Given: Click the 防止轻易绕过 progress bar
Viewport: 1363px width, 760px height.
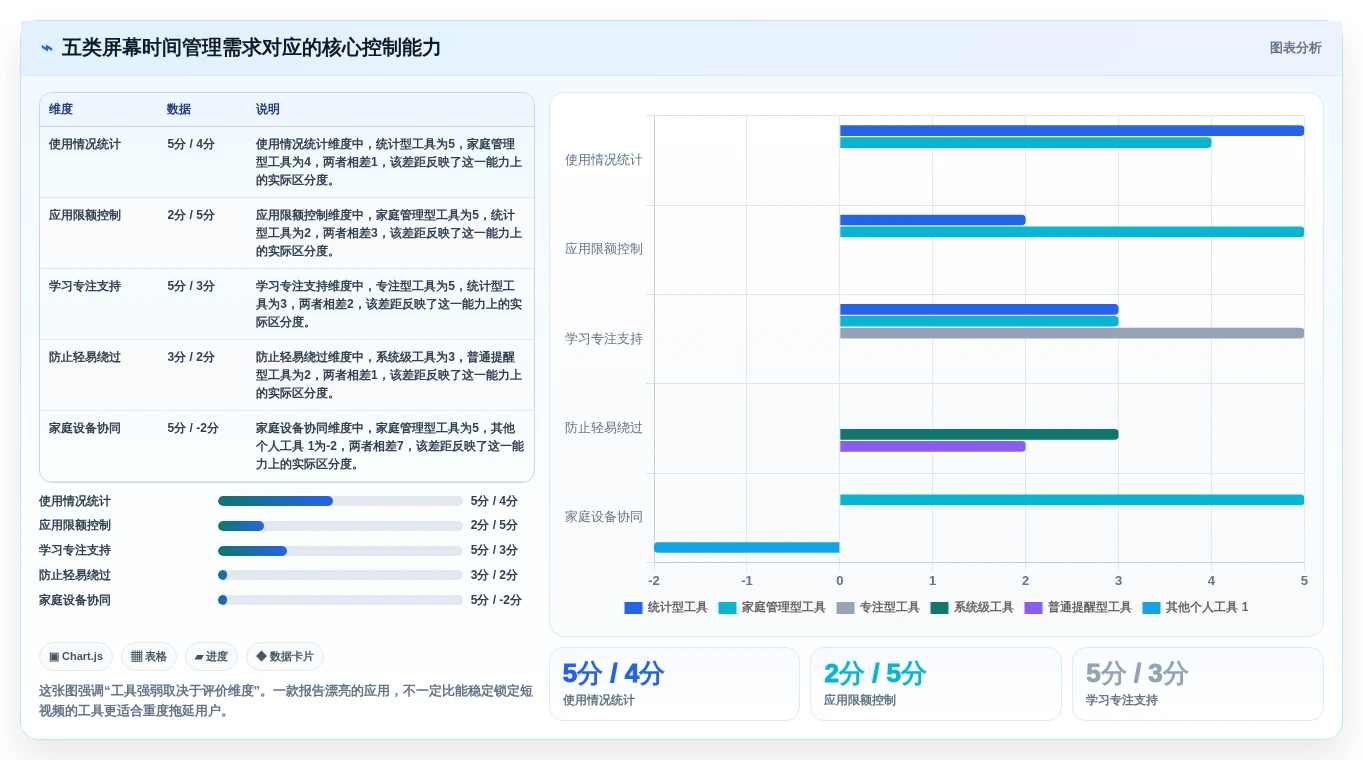Looking at the screenshot, I should point(340,575).
